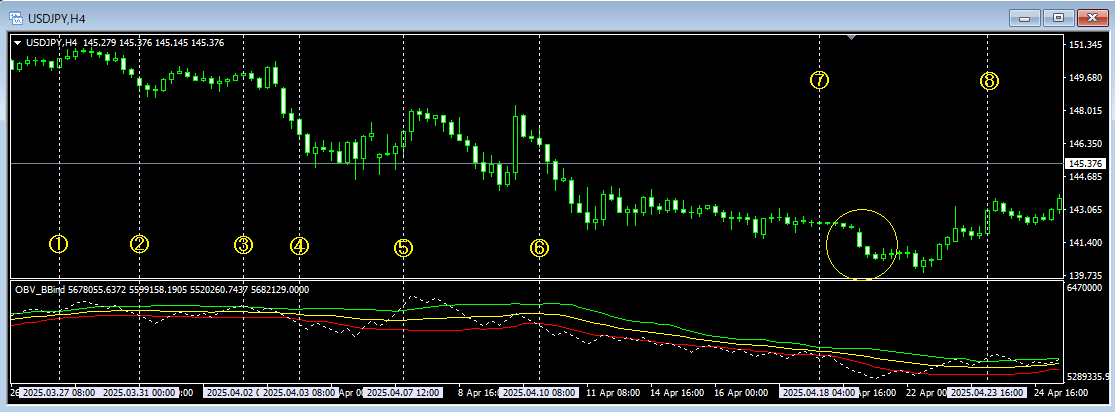Screen dimensions: 1115x412
Task: Click the USDJPY,H4 window title text
Action: pyautogui.click(x=56, y=17)
